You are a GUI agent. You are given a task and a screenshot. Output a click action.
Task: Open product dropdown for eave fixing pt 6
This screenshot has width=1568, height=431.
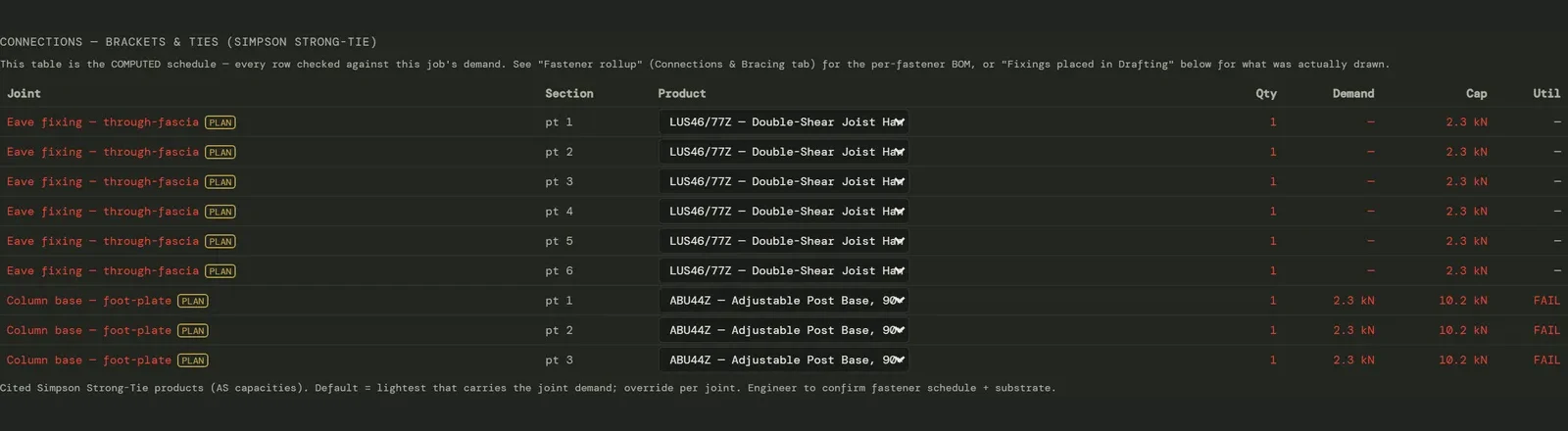[x=784, y=270]
